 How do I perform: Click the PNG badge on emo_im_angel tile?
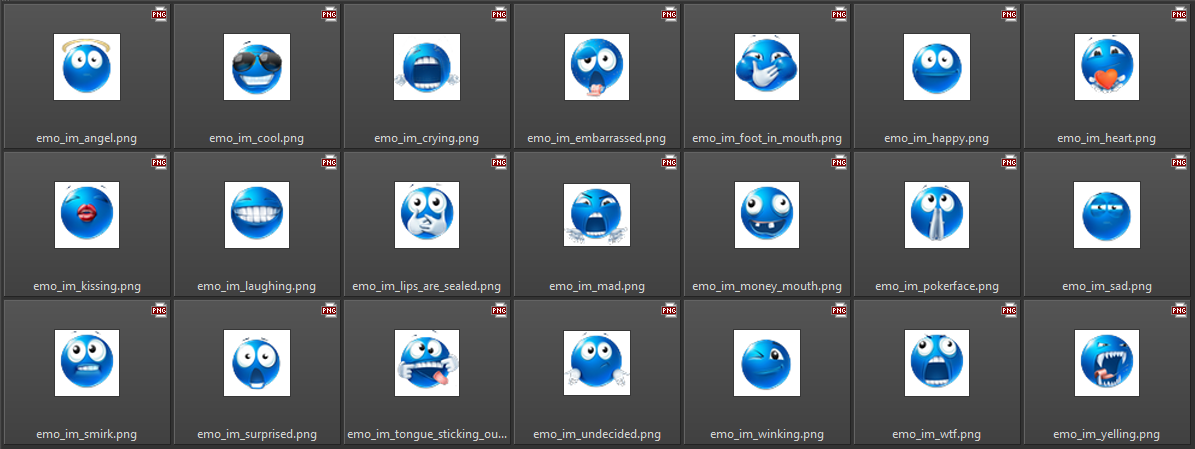pos(159,14)
